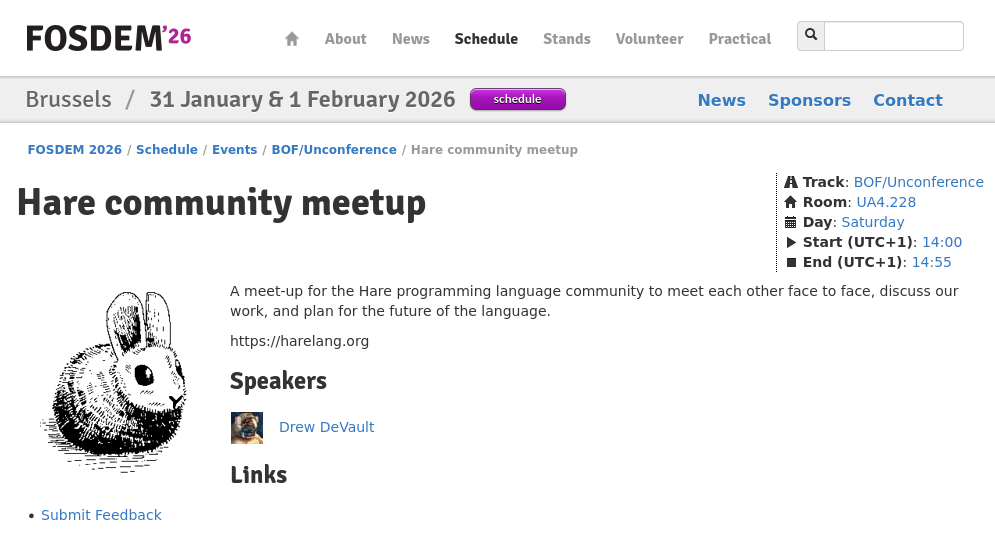
Task: Click the road icon next to Track
Action: click(791, 182)
